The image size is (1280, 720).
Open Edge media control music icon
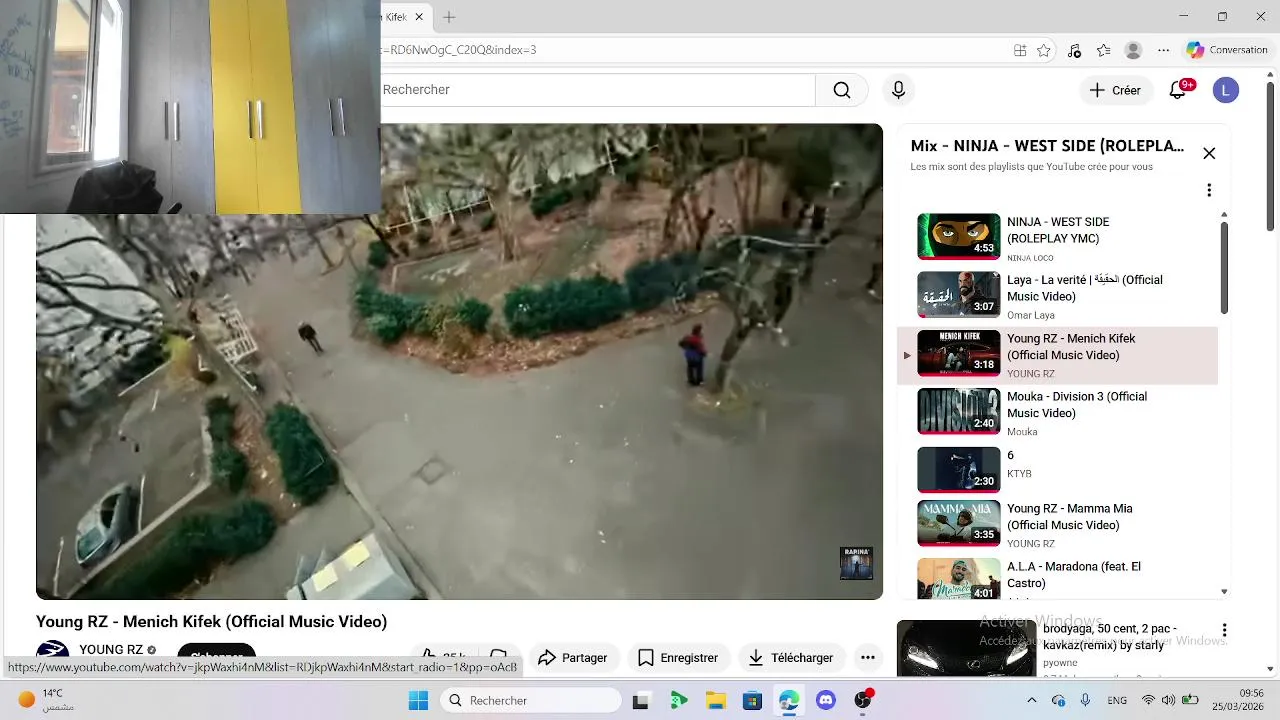click(1074, 50)
